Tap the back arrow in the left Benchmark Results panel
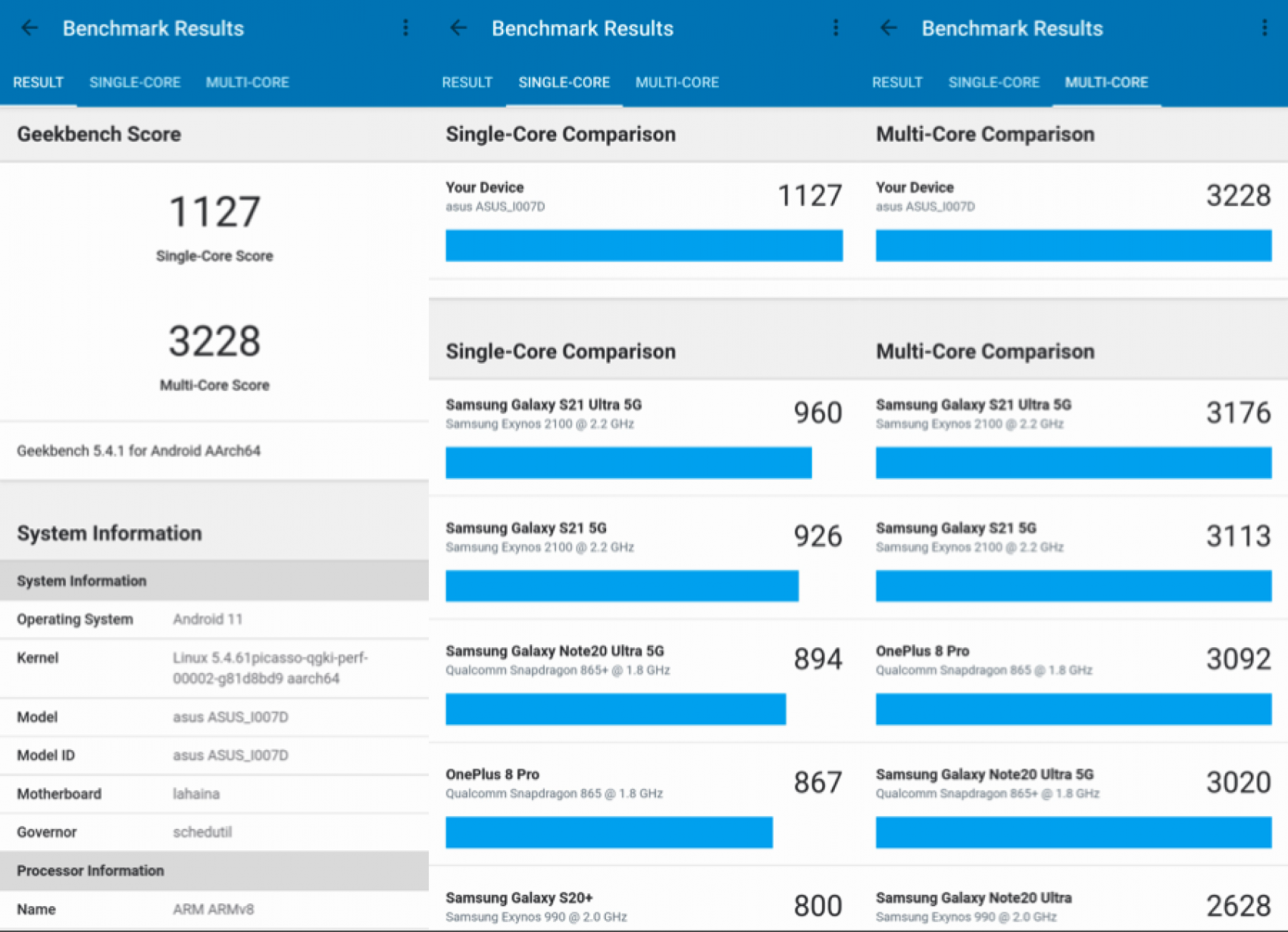 click(29, 28)
